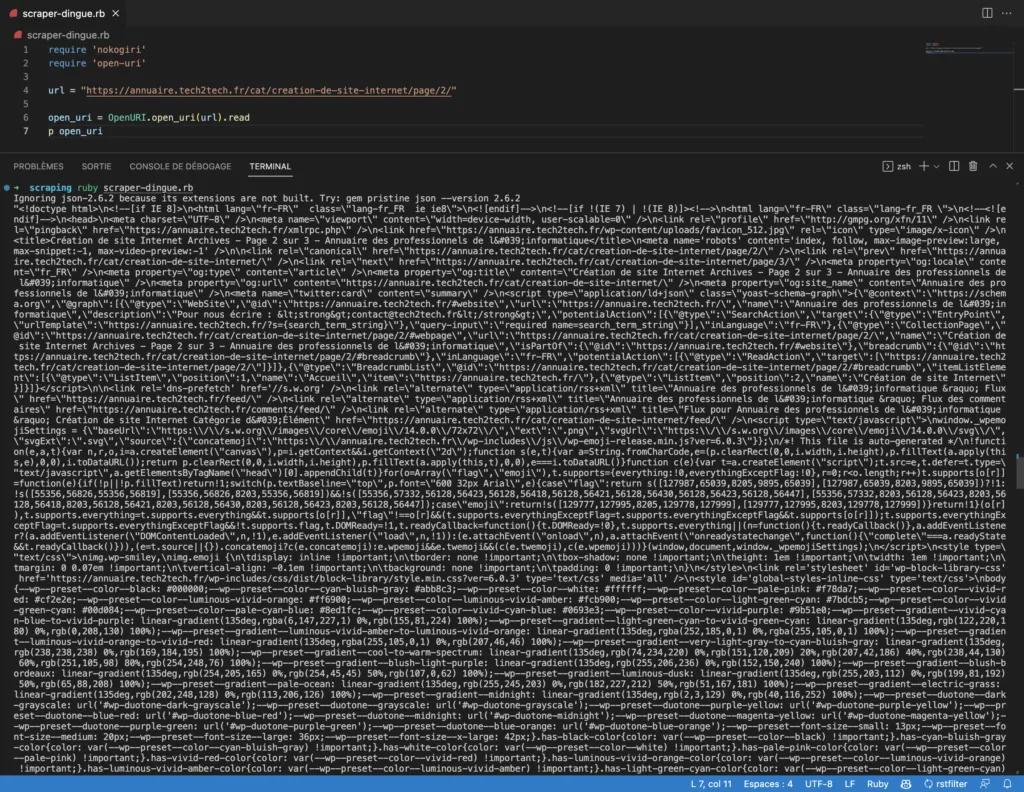
Task: Split the terminal pane
Action: [954, 166]
